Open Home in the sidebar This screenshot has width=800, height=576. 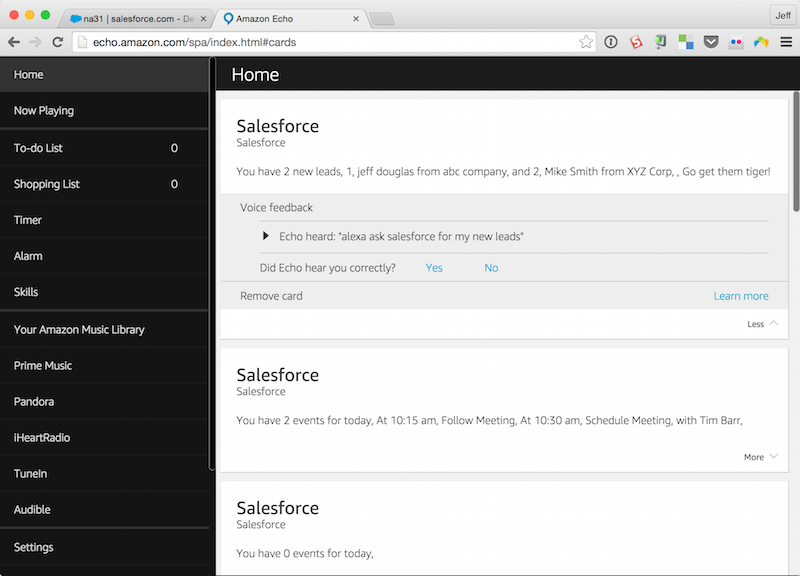point(104,74)
